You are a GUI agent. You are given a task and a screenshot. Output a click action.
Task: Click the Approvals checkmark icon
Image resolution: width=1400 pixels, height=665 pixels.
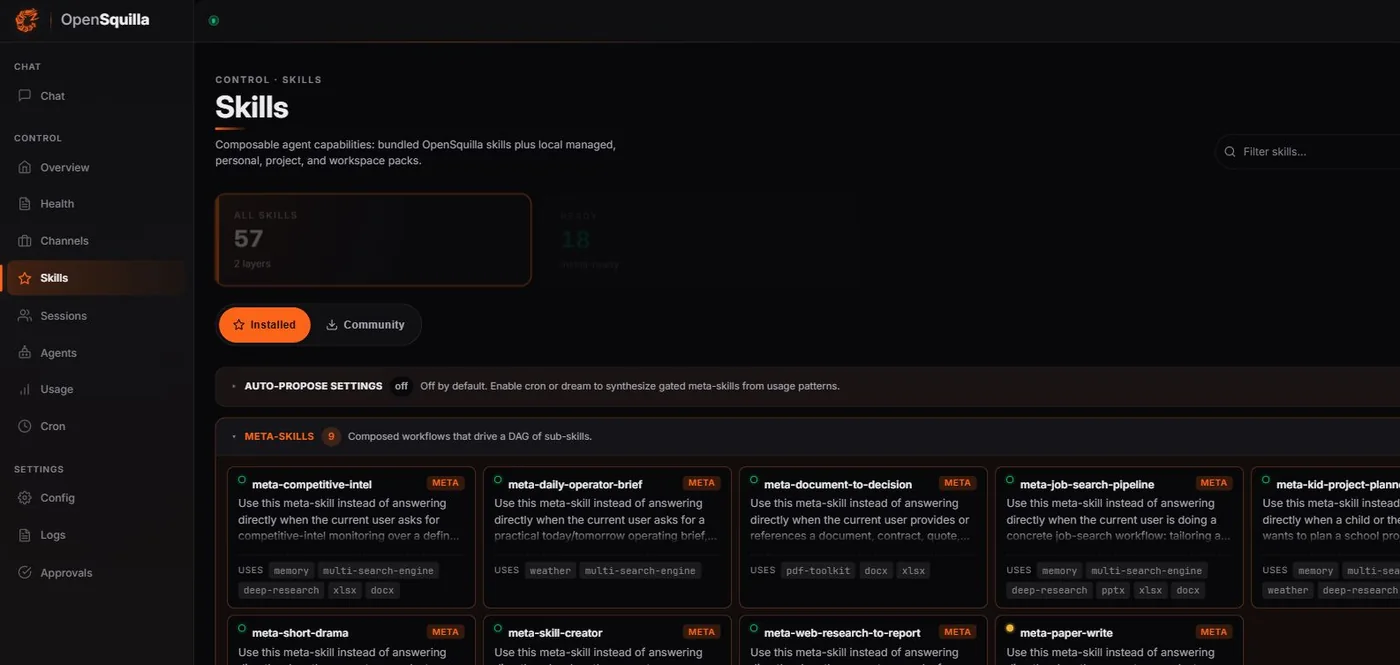(x=25, y=573)
